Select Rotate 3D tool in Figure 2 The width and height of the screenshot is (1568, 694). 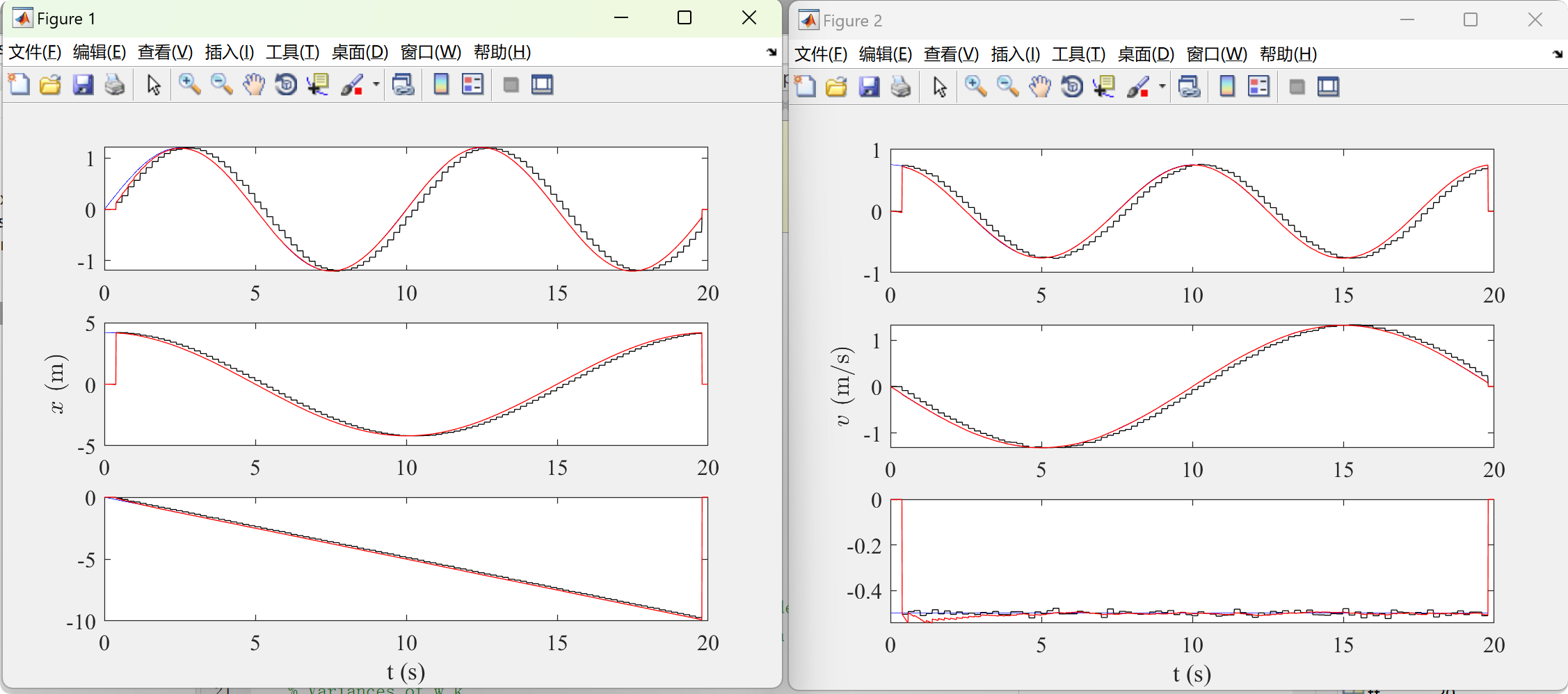[x=1072, y=87]
